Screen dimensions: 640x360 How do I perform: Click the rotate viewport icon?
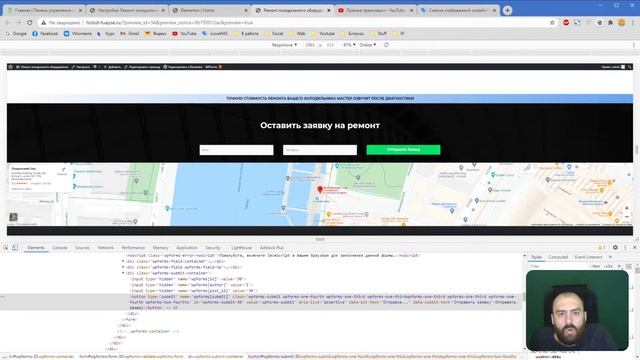[386, 45]
